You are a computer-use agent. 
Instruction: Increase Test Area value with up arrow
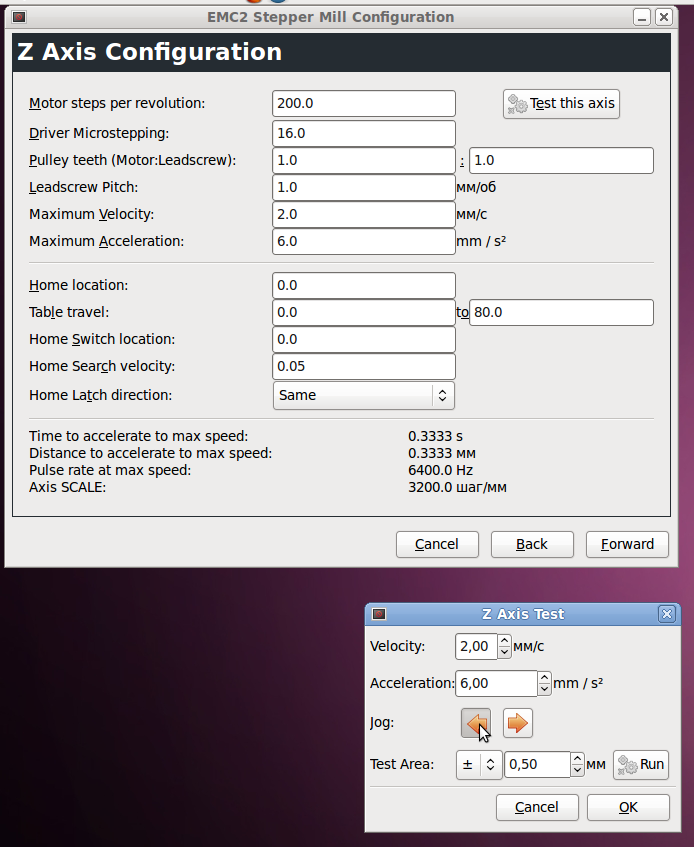click(x=577, y=758)
